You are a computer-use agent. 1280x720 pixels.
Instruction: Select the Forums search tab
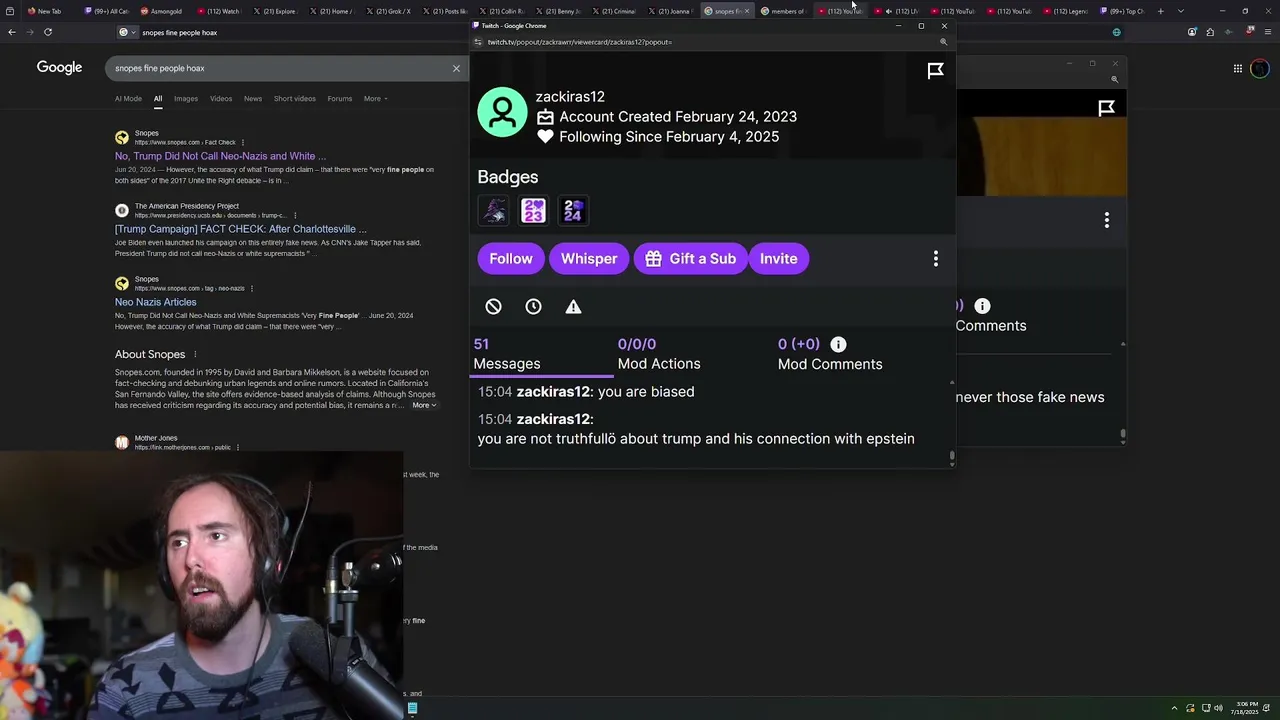point(340,99)
